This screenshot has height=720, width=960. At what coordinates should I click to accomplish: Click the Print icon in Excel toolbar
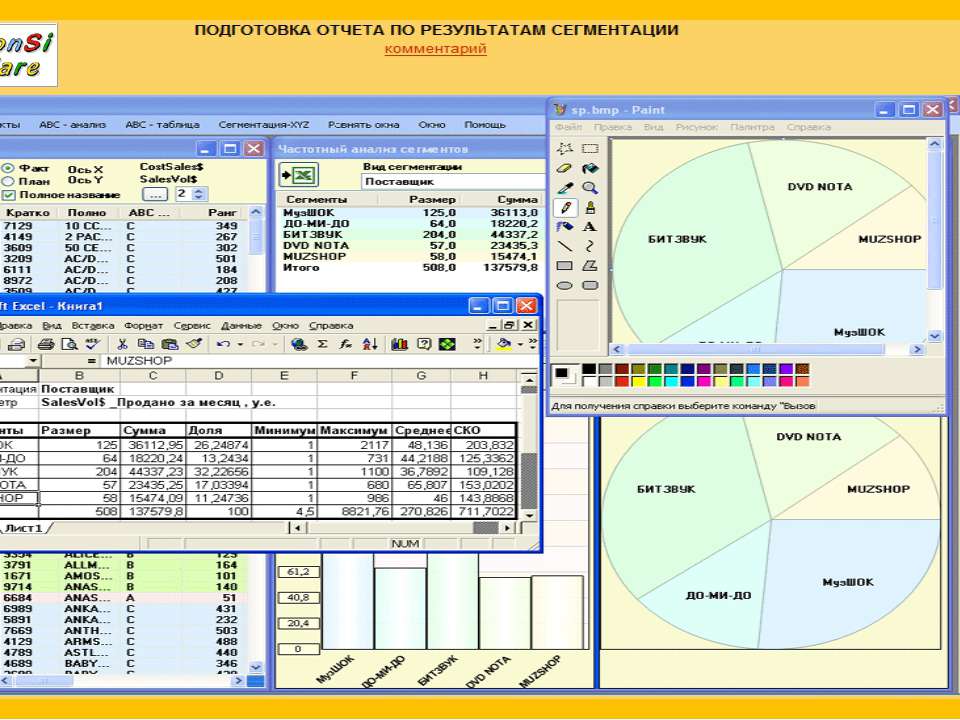[47, 344]
